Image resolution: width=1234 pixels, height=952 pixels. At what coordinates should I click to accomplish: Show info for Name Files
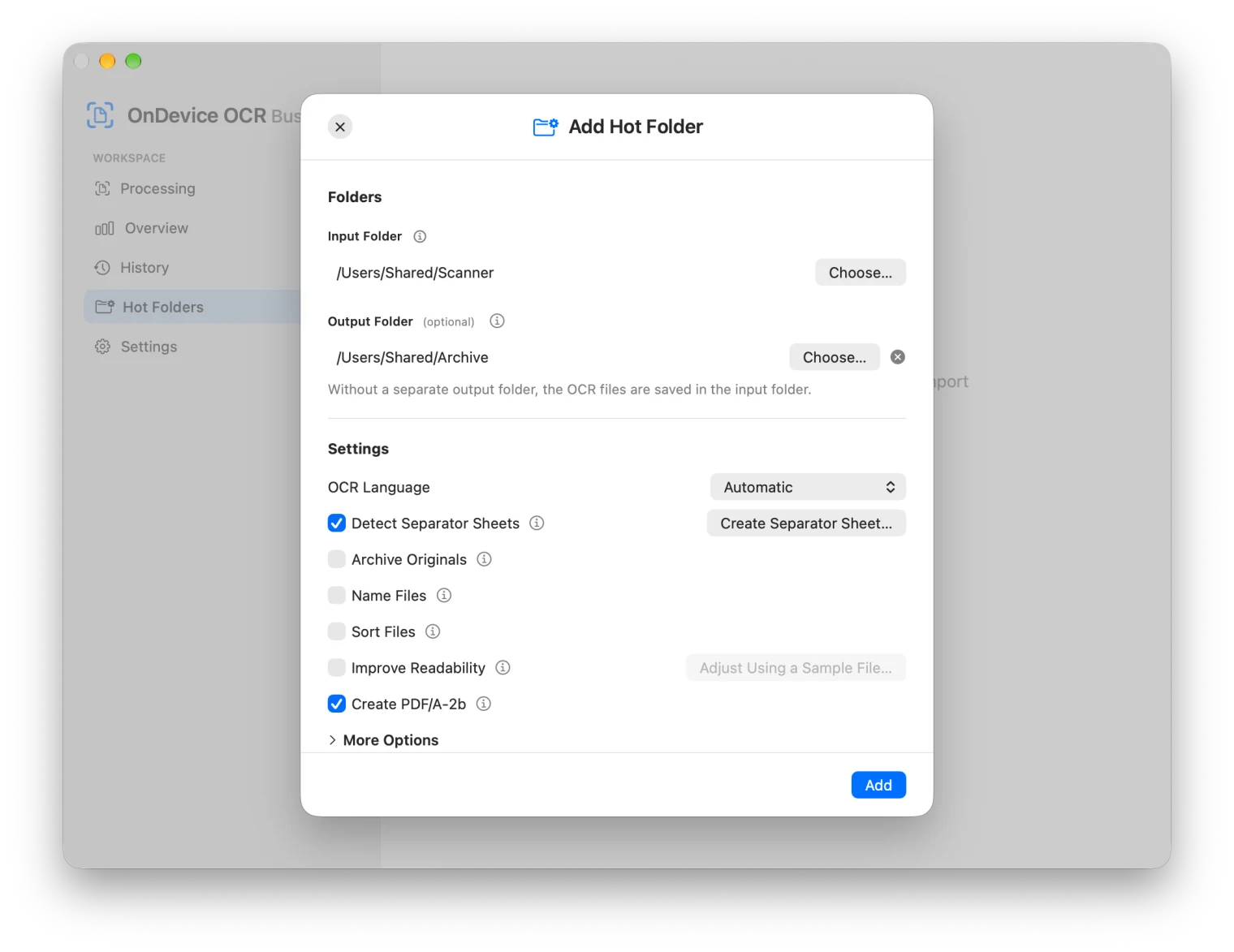[x=444, y=596]
